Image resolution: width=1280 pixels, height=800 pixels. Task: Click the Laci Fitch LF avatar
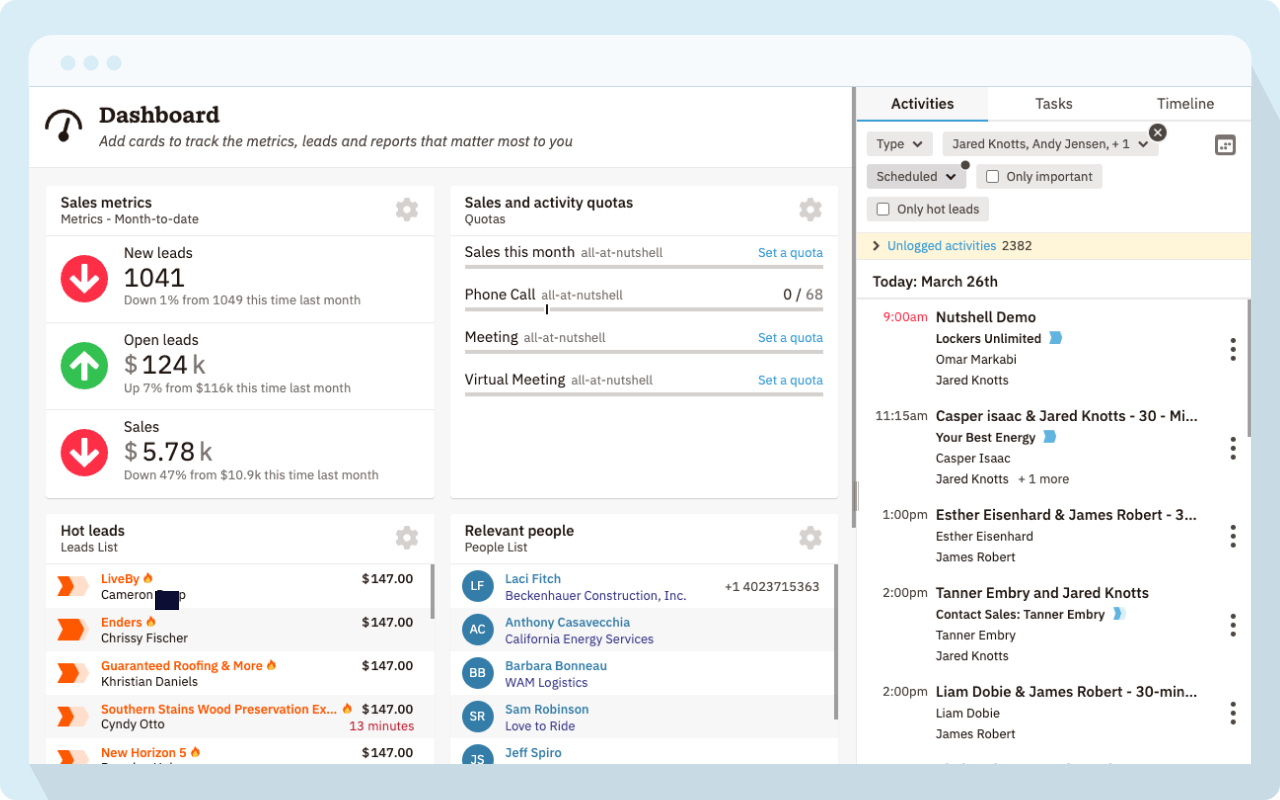tap(478, 586)
